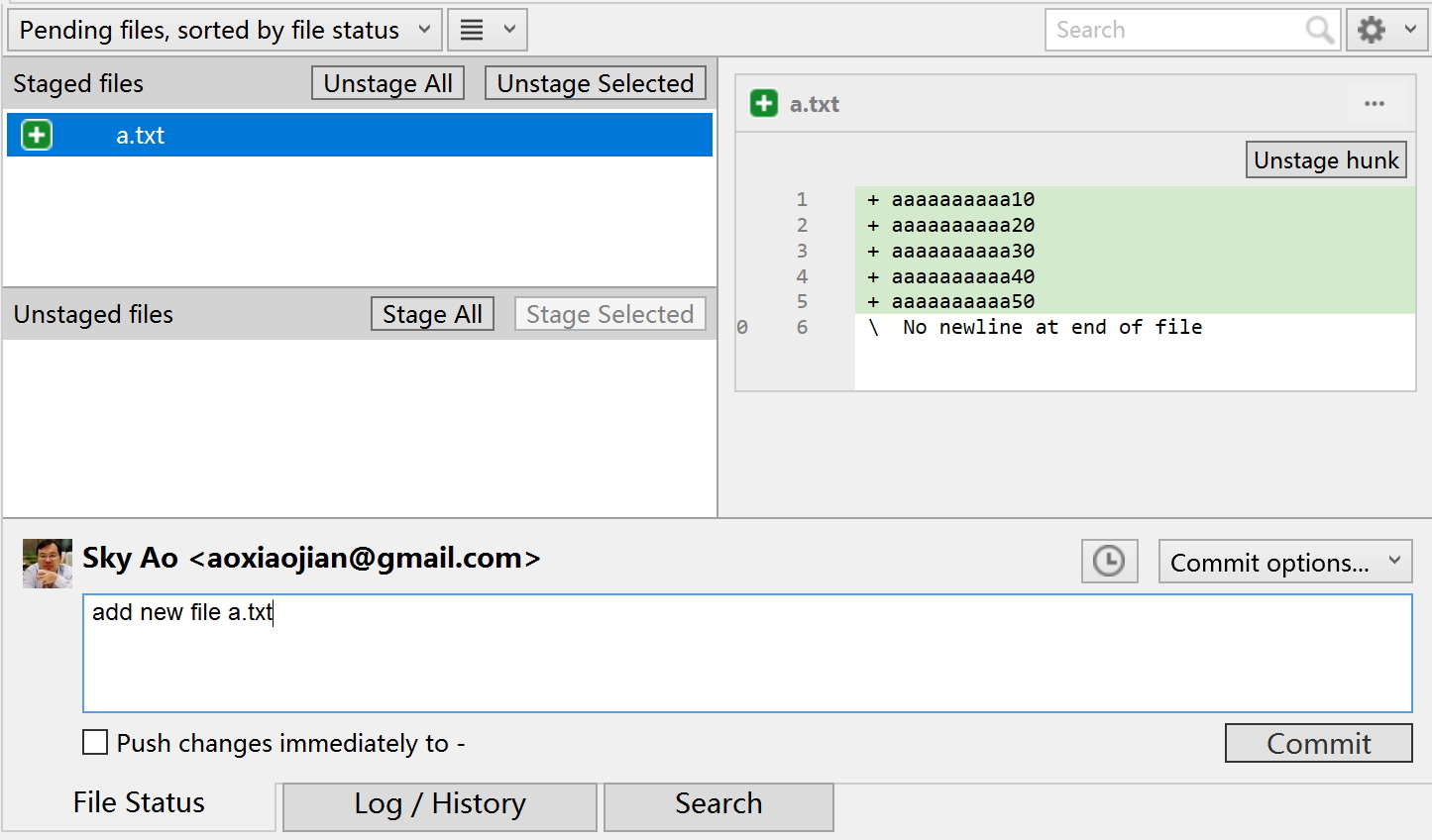1432x840 pixels.
Task: Click the magnifier icon in search box
Action: (x=1319, y=30)
